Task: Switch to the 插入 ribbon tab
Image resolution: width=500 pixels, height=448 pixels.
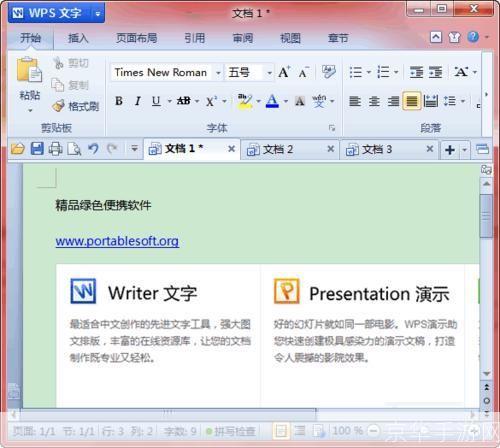Action: tap(78, 38)
